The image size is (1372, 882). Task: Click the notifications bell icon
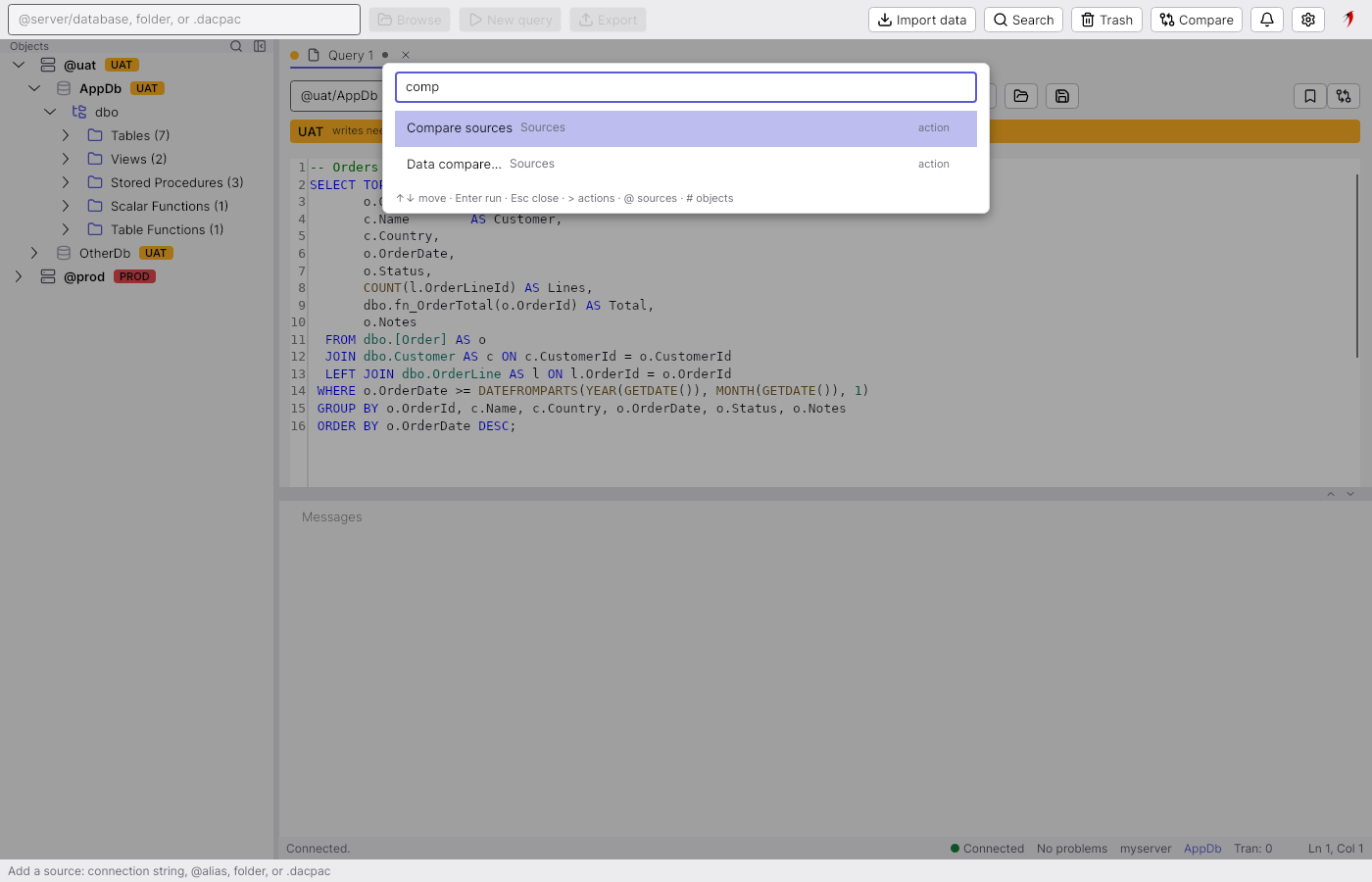click(1267, 20)
